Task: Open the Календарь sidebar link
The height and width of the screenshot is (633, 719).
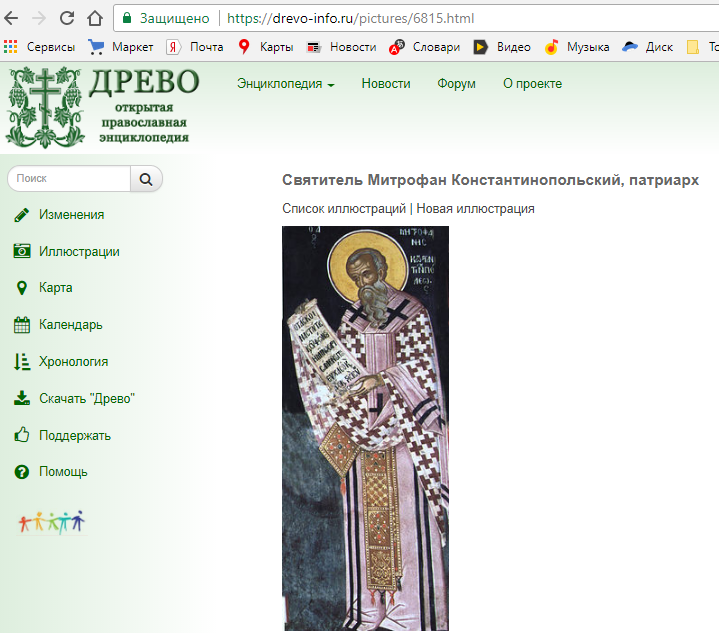Action: pos(71,325)
